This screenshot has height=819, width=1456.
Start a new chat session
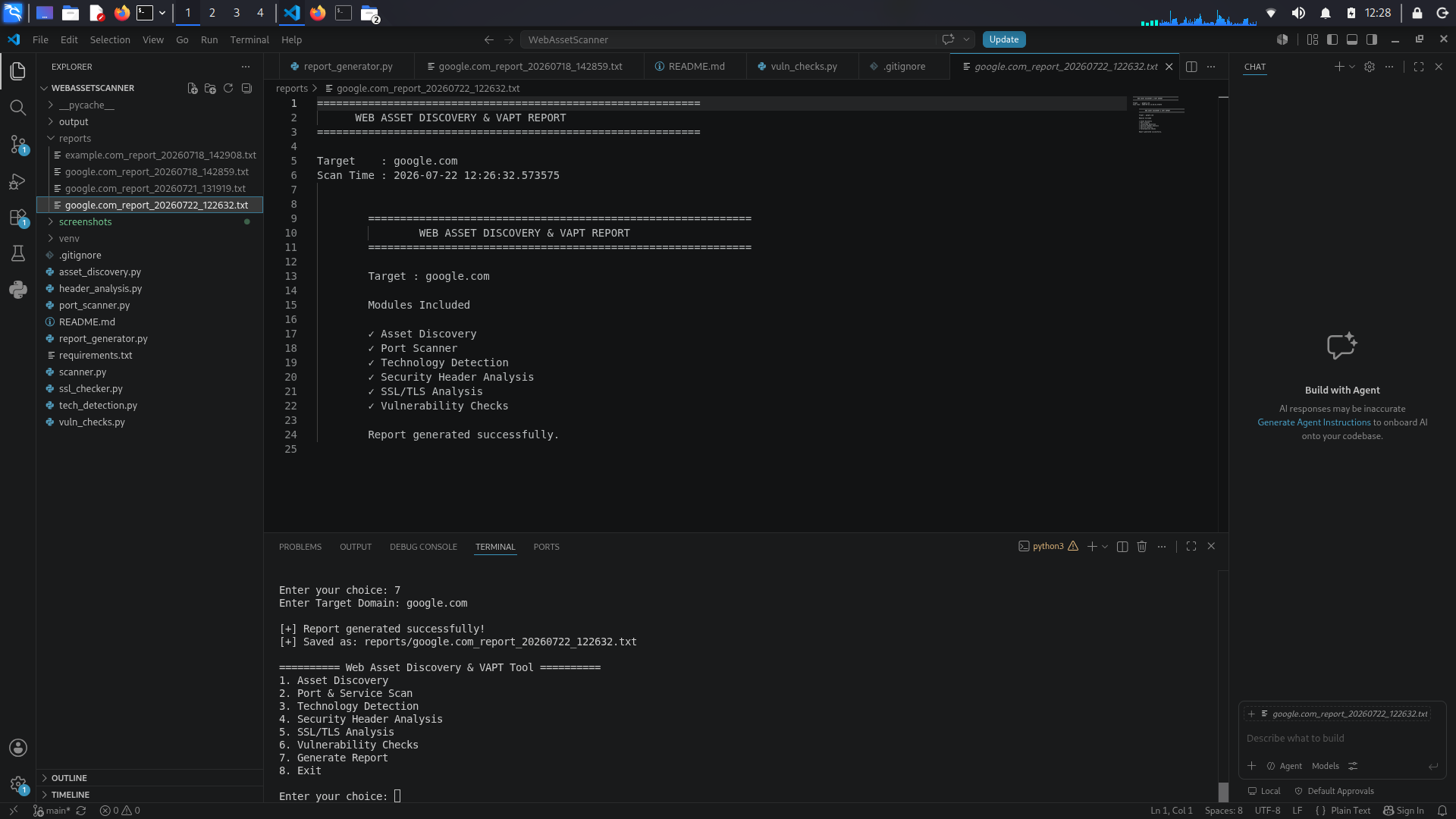1339,67
